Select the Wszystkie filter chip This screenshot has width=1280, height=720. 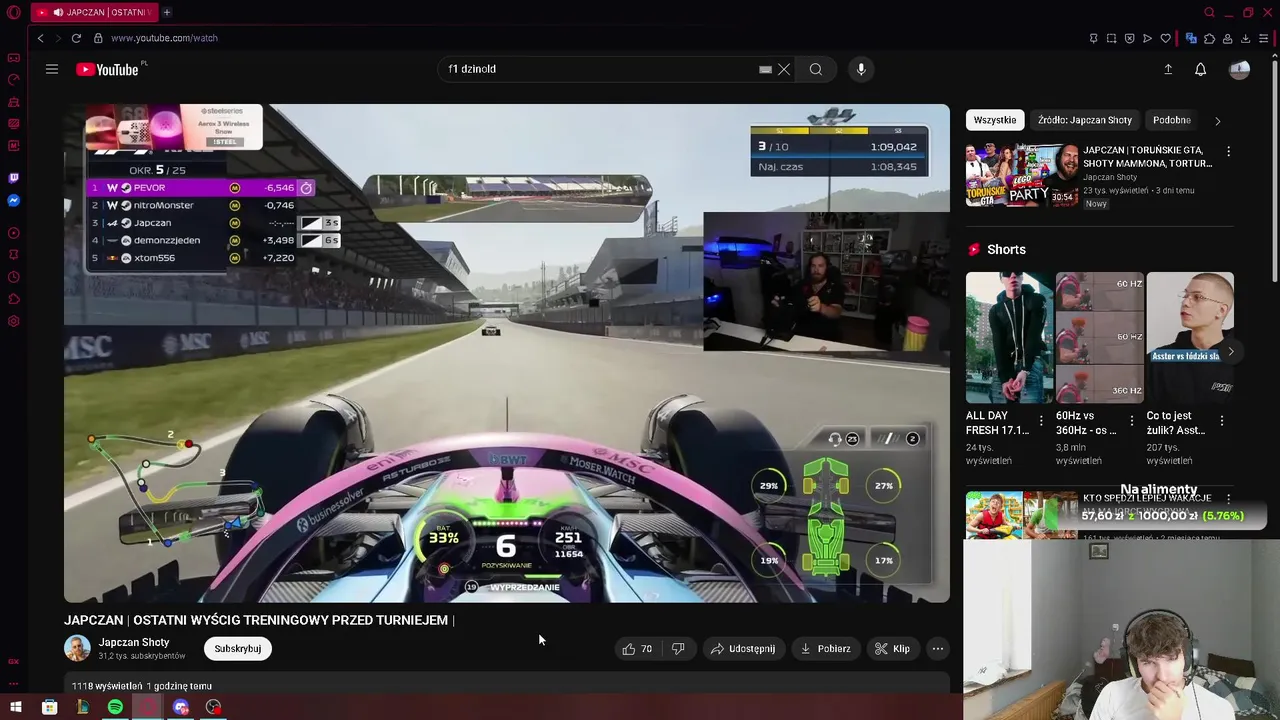995,120
